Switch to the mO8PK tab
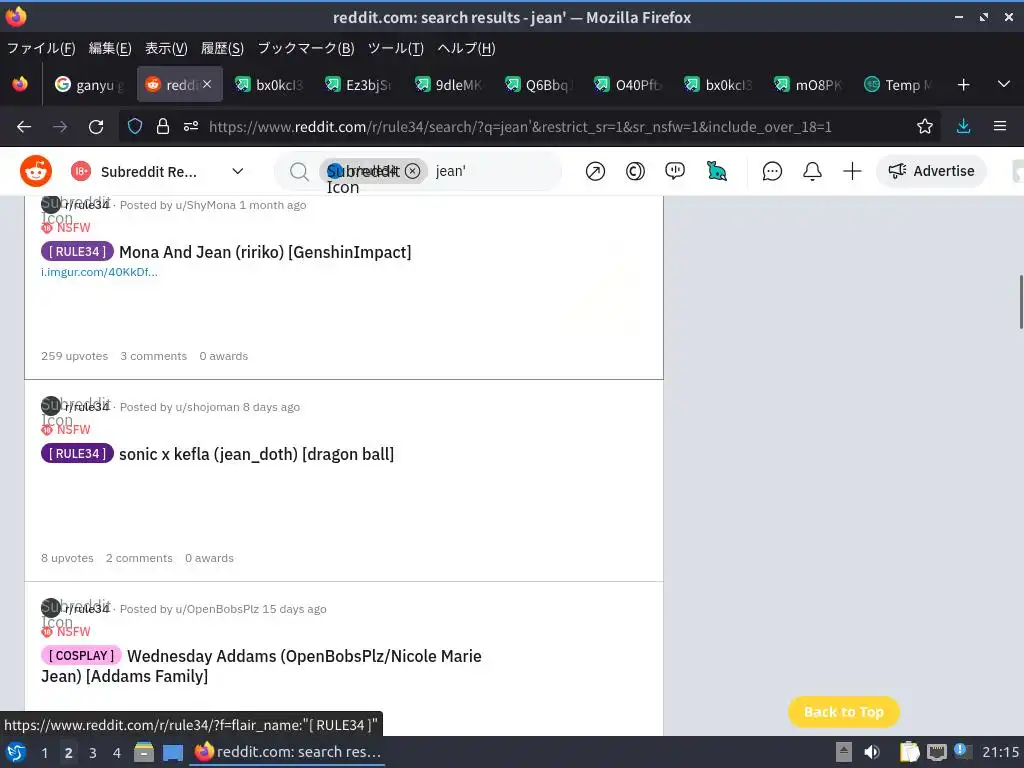 (808, 85)
